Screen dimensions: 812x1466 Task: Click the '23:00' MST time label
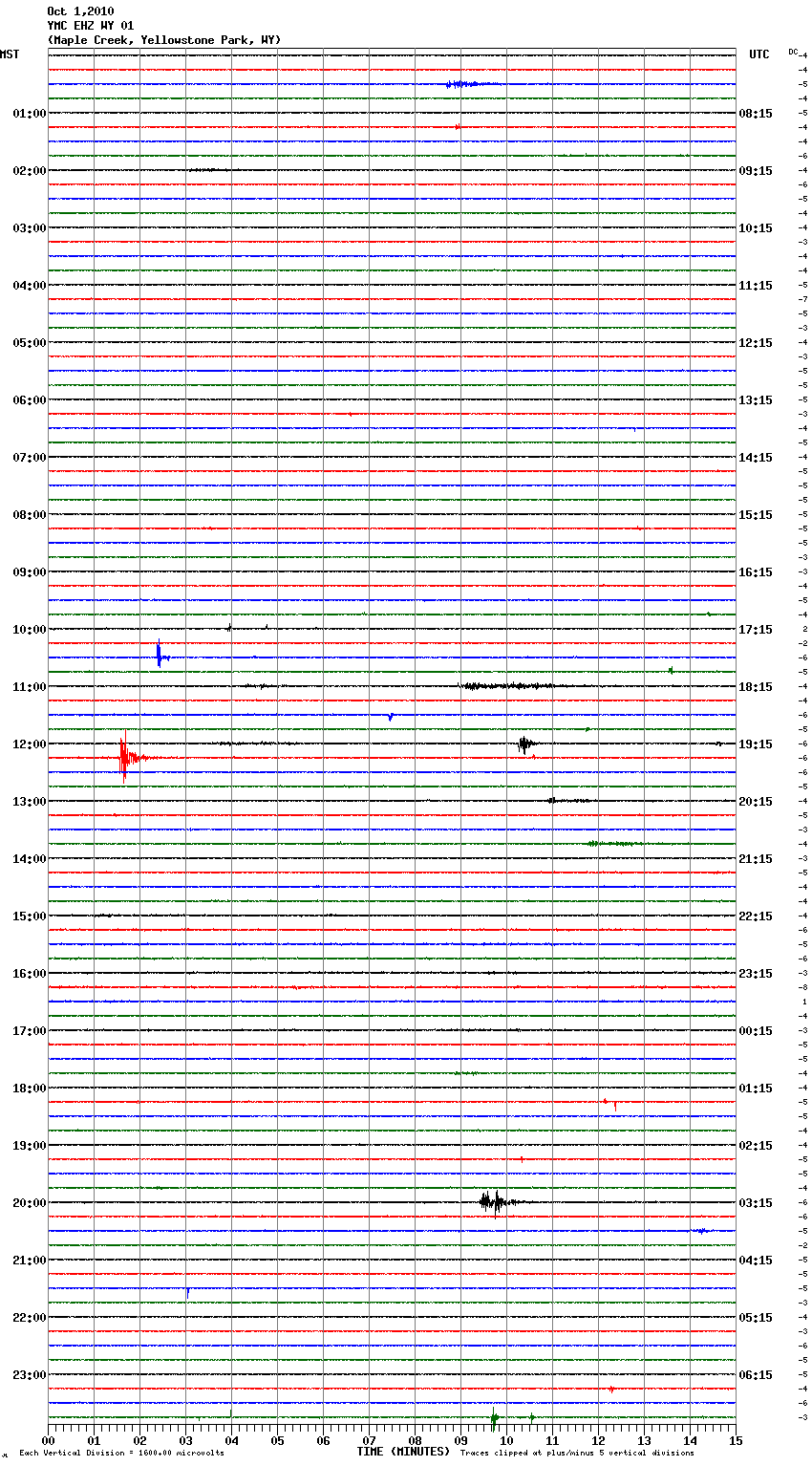(30, 1375)
